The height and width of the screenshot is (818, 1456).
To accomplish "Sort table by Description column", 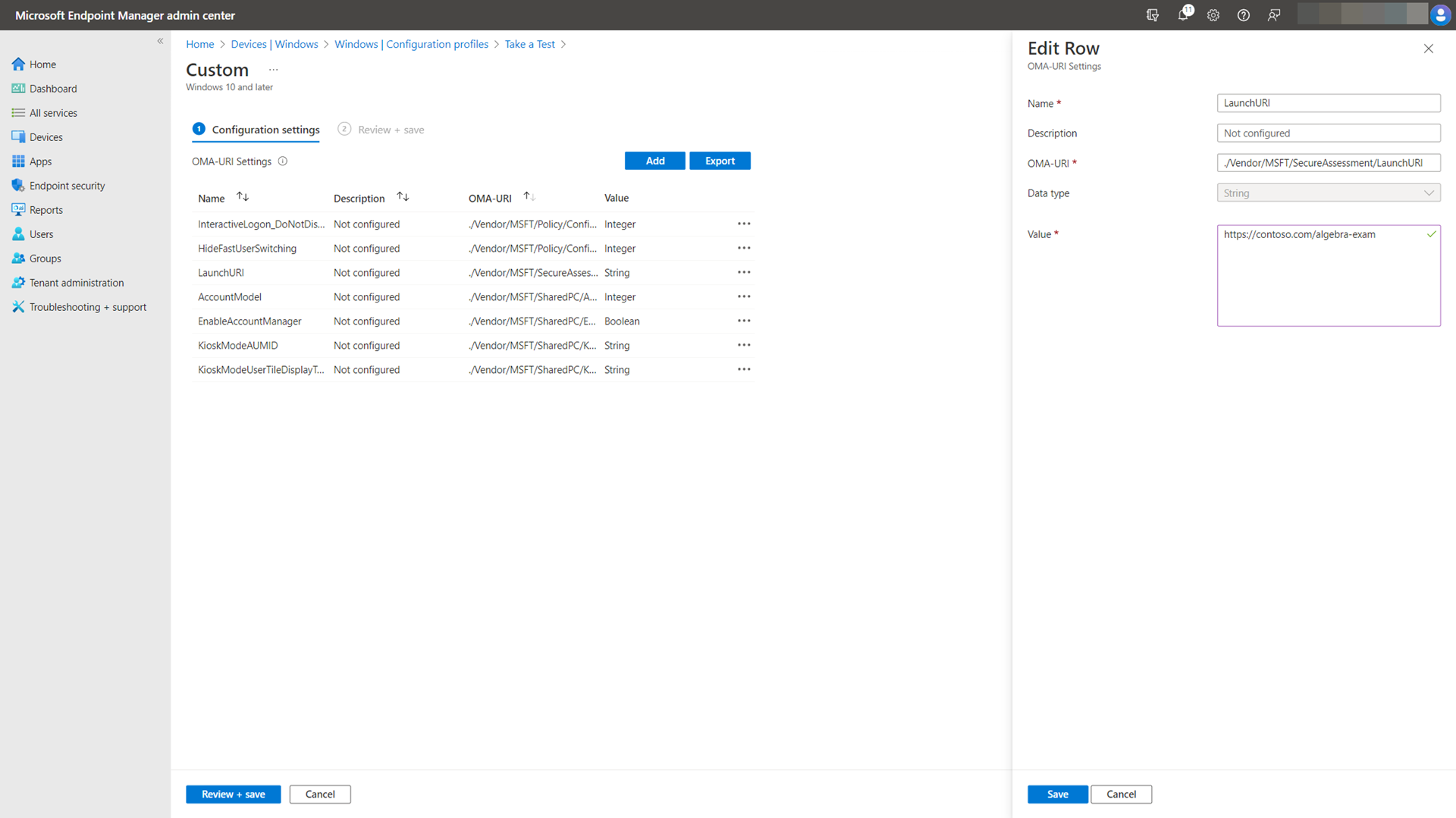I will tap(403, 197).
